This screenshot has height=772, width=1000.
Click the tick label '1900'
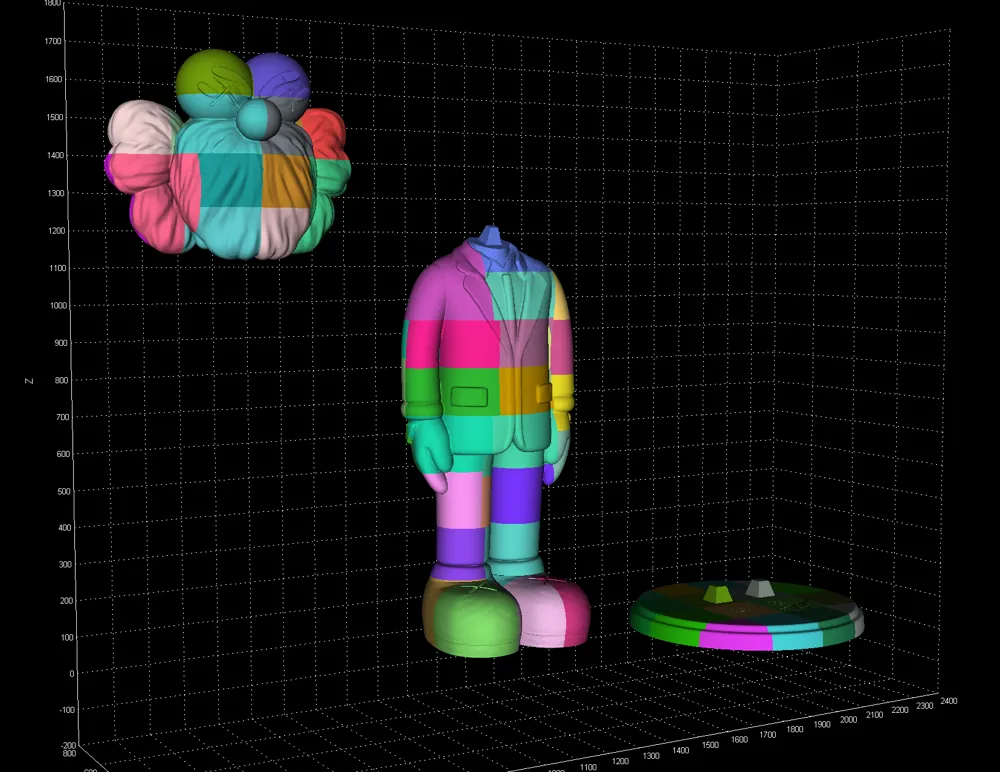click(822, 724)
